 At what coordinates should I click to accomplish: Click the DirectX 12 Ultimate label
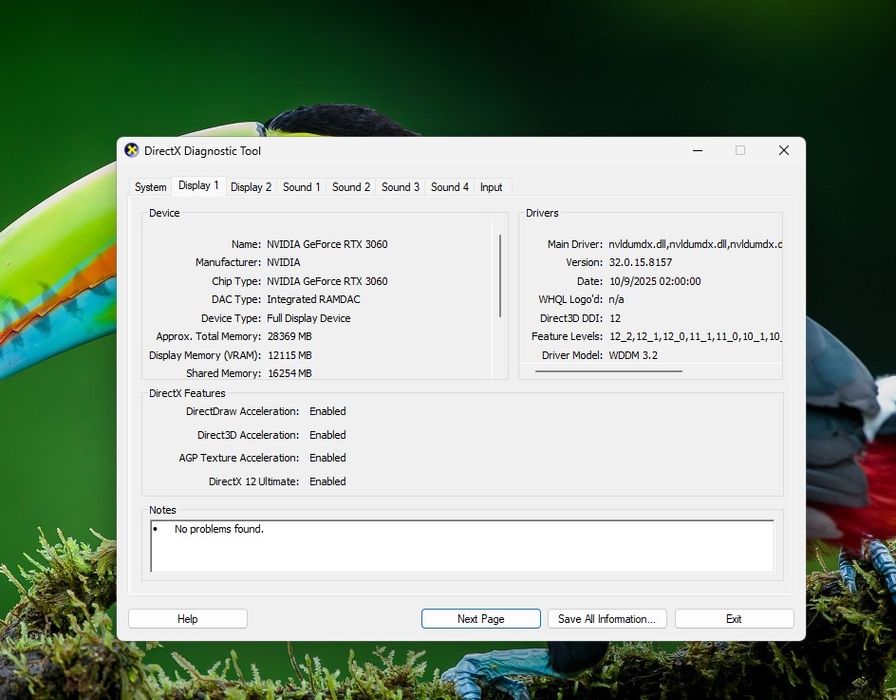tap(254, 482)
